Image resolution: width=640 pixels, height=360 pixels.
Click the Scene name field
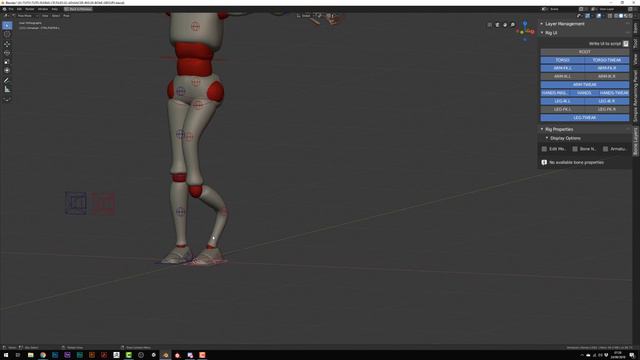(x=561, y=9)
